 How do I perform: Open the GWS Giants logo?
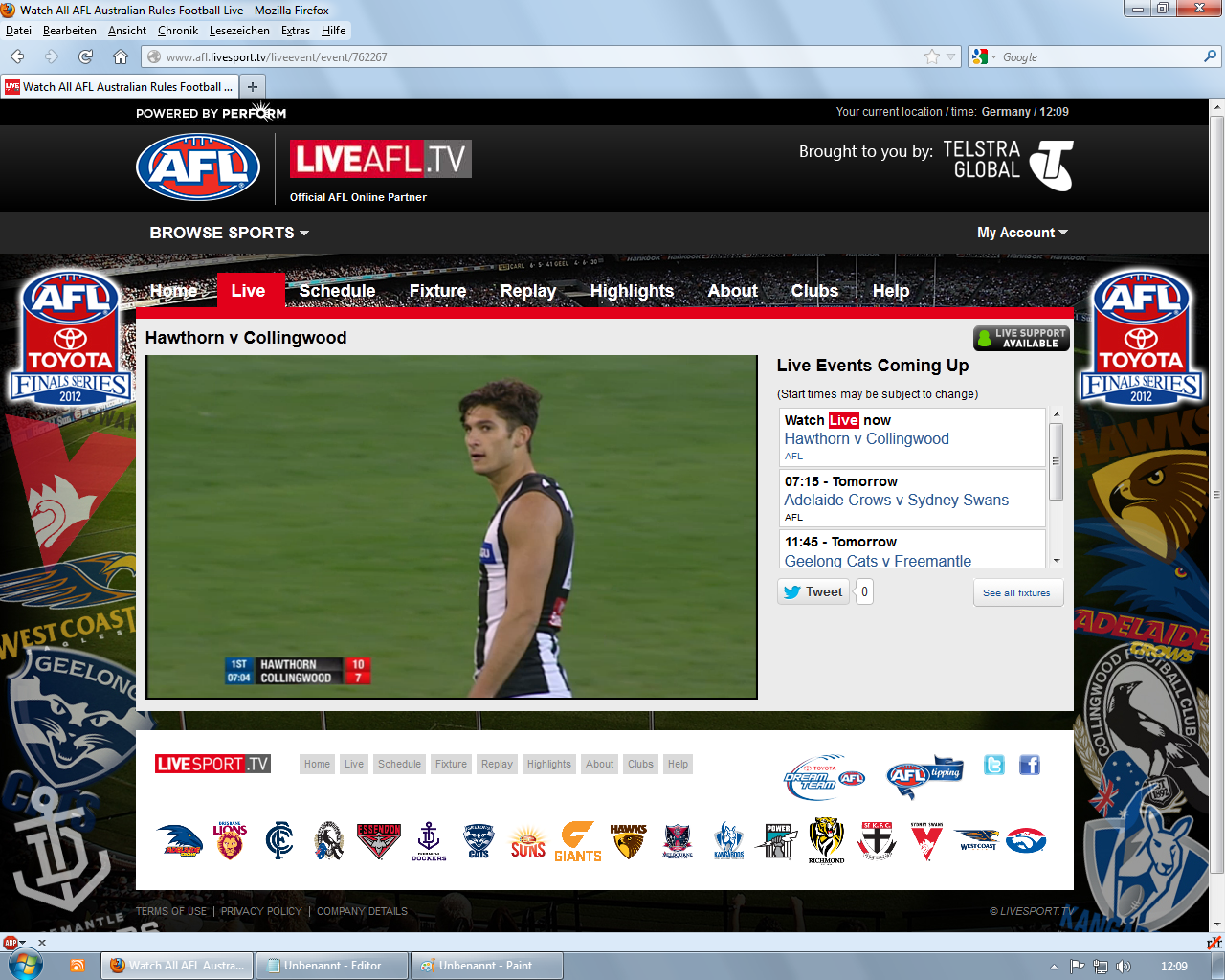click(x=578, y=841)
